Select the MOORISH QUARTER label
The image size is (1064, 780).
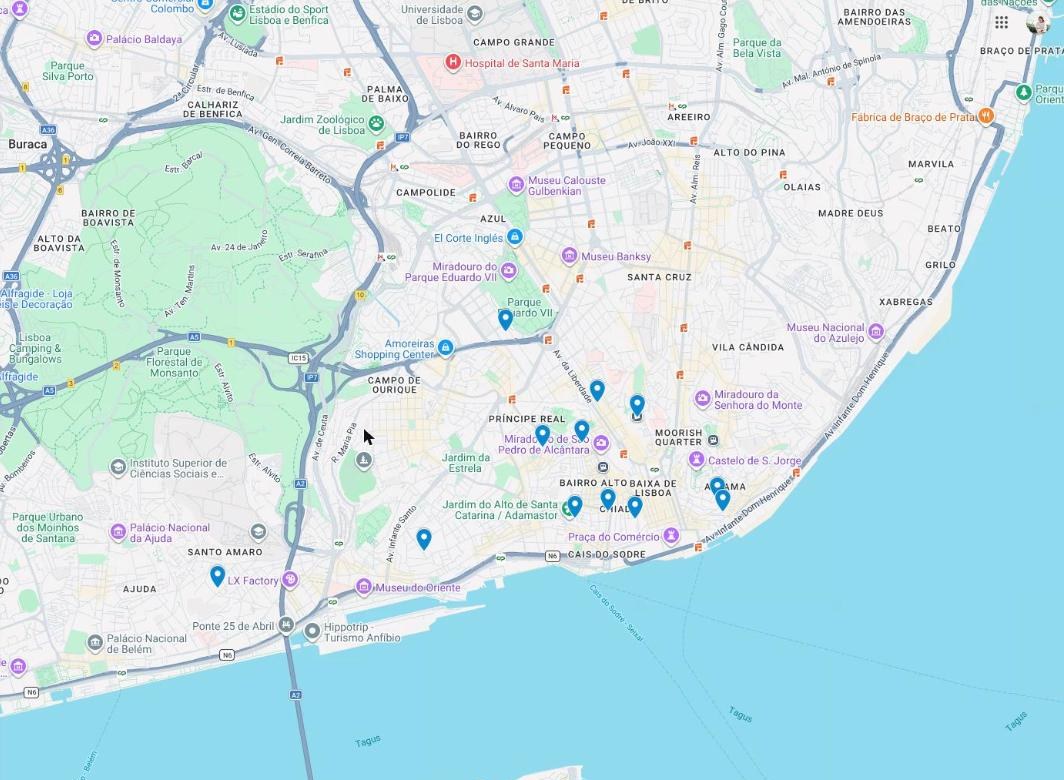679,437
